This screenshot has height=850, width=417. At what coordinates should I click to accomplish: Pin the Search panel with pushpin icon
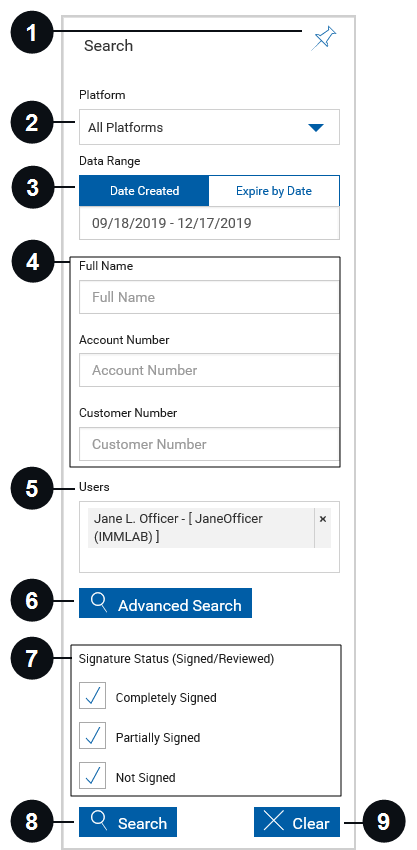[324, 39]
